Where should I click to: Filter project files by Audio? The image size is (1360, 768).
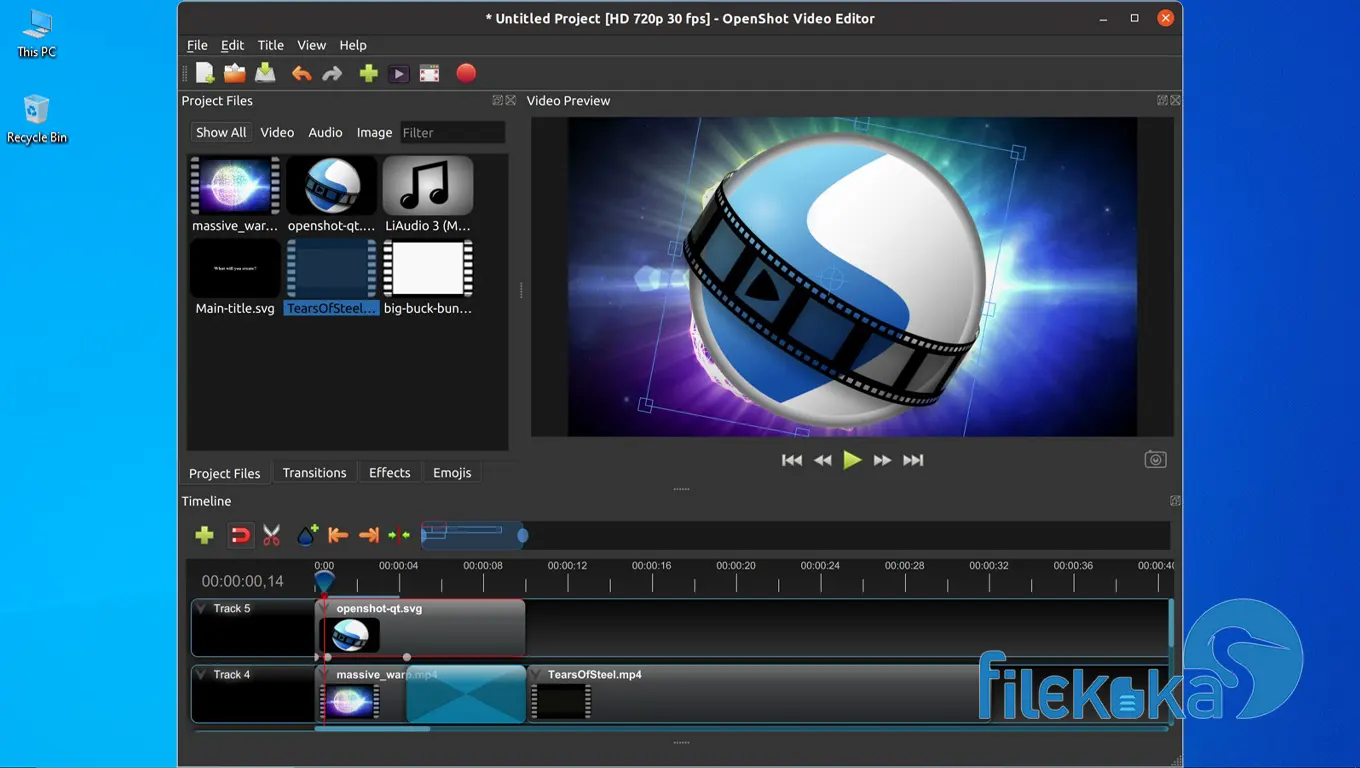pos(325,132)
